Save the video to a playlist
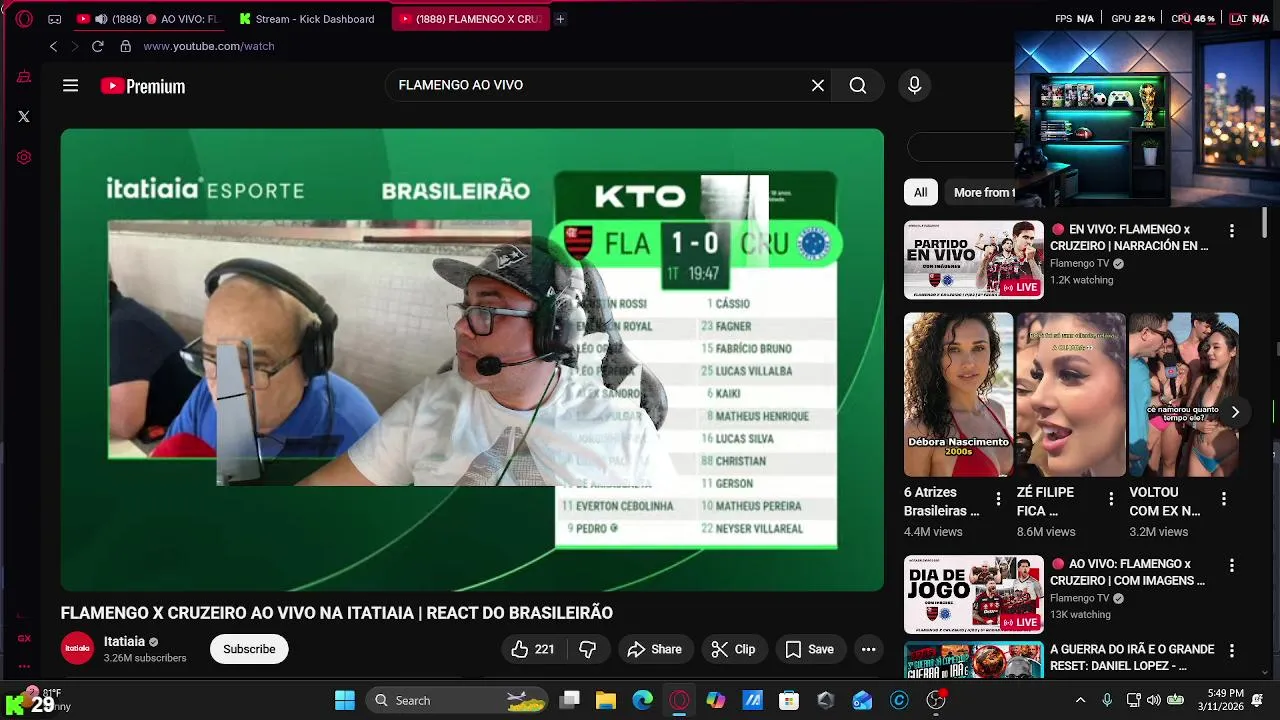1280x720 pixels. [809, 649]
